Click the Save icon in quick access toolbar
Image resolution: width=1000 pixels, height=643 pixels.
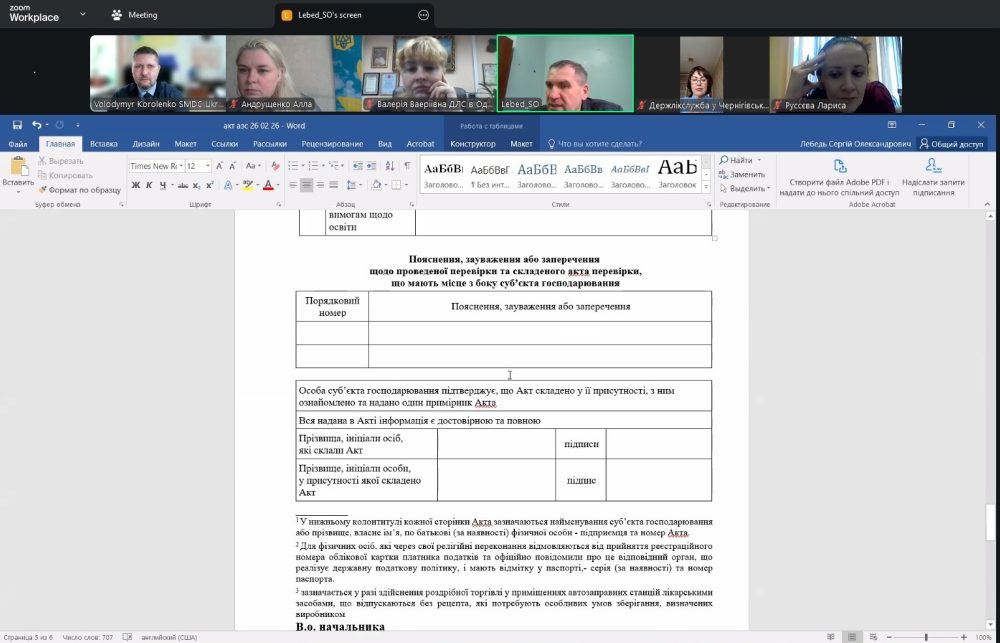[x=17, y=125]
